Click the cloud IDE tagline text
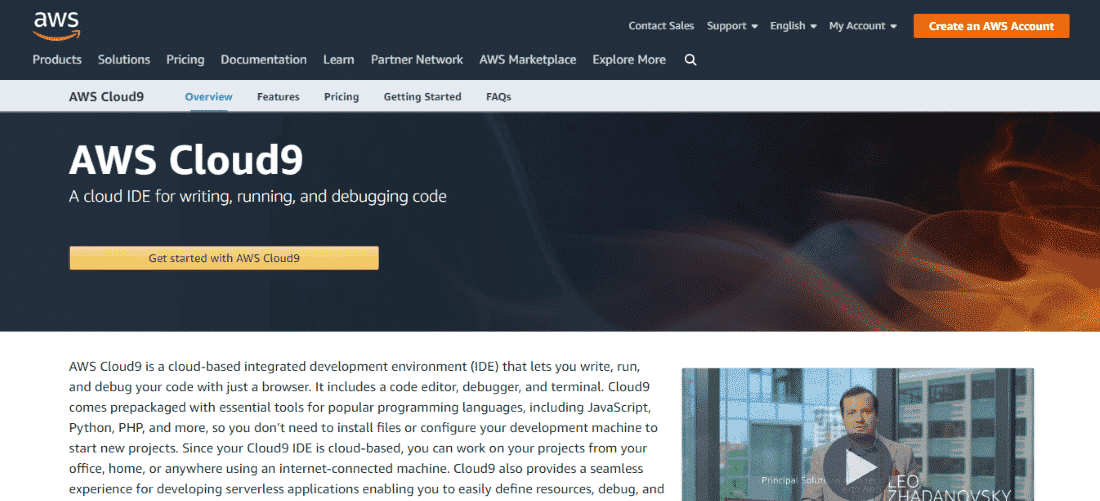The width and height of the screenshot is (1100, 501). [257, 196]
